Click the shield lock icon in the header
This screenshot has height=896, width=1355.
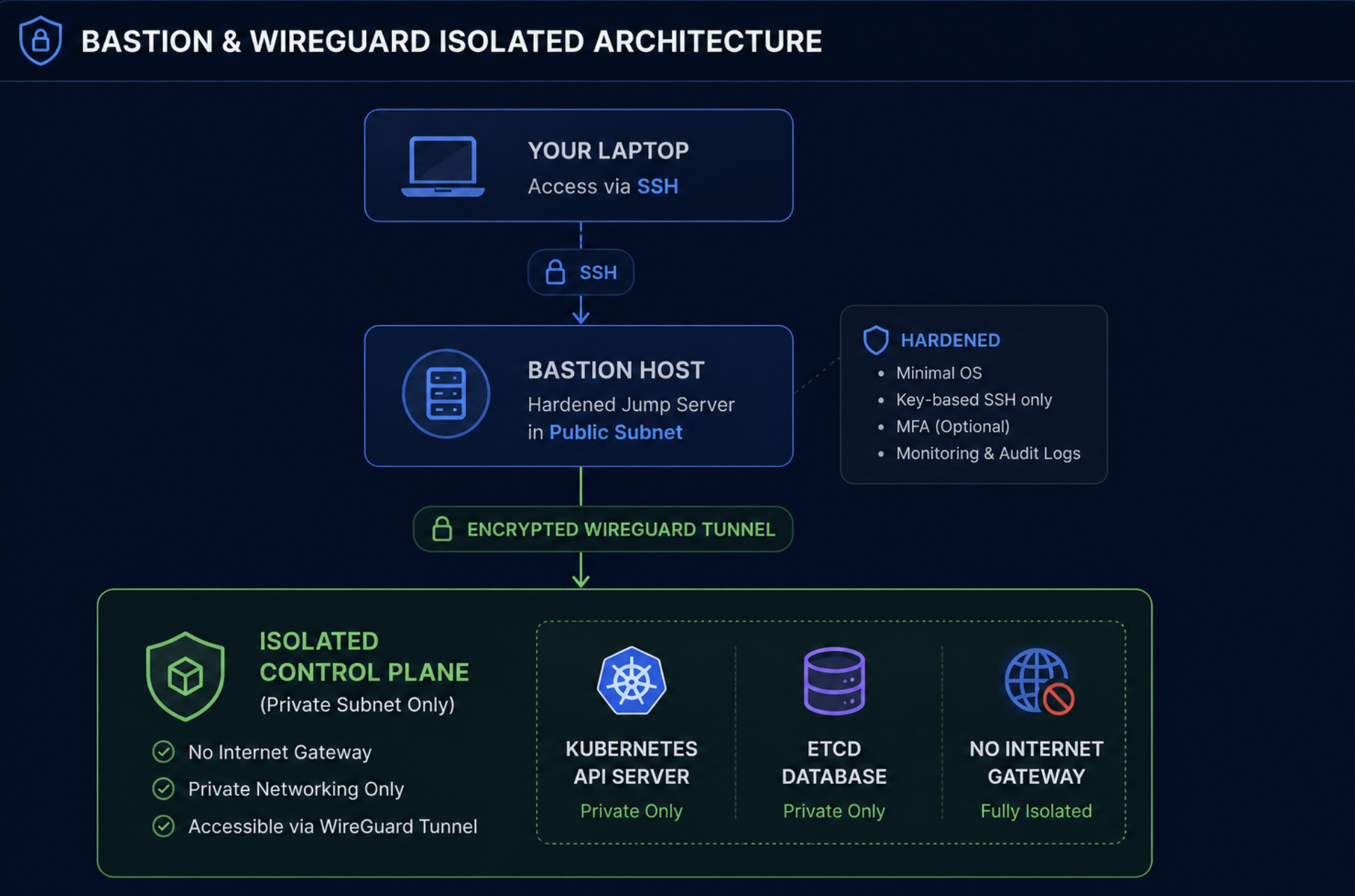tap(41, 41)
